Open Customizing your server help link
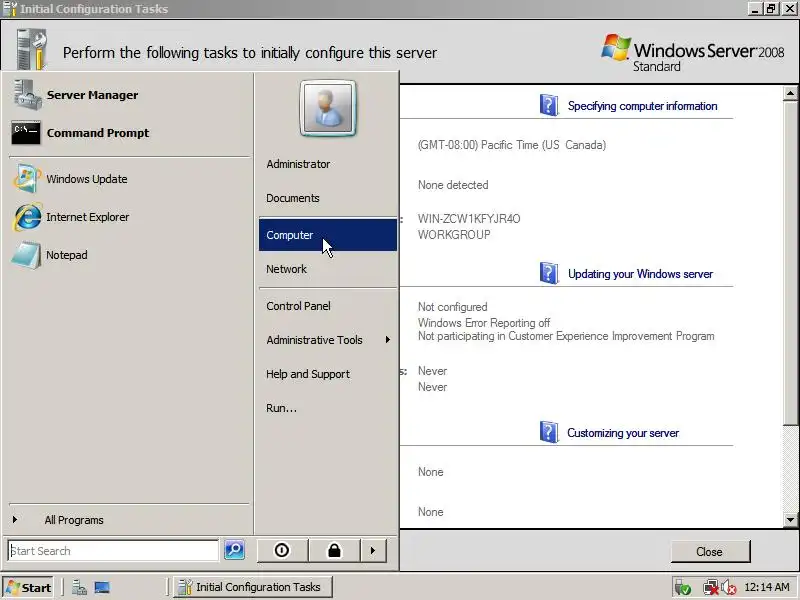This screenshot has height=600, width=800. 623,433
